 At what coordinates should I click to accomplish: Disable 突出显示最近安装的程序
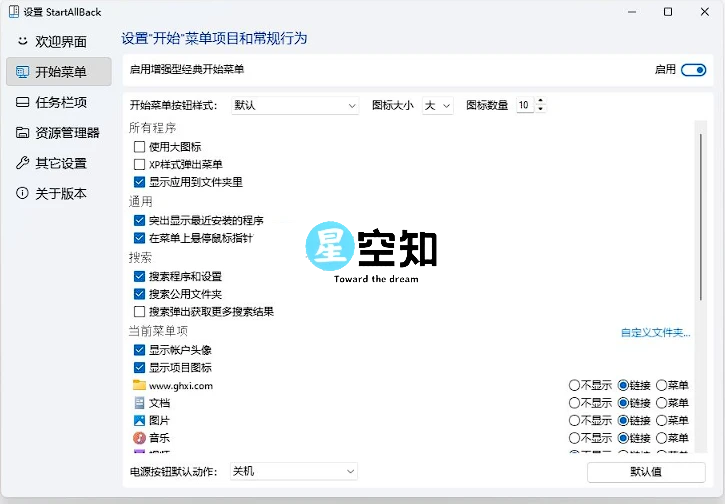(139, 220)
